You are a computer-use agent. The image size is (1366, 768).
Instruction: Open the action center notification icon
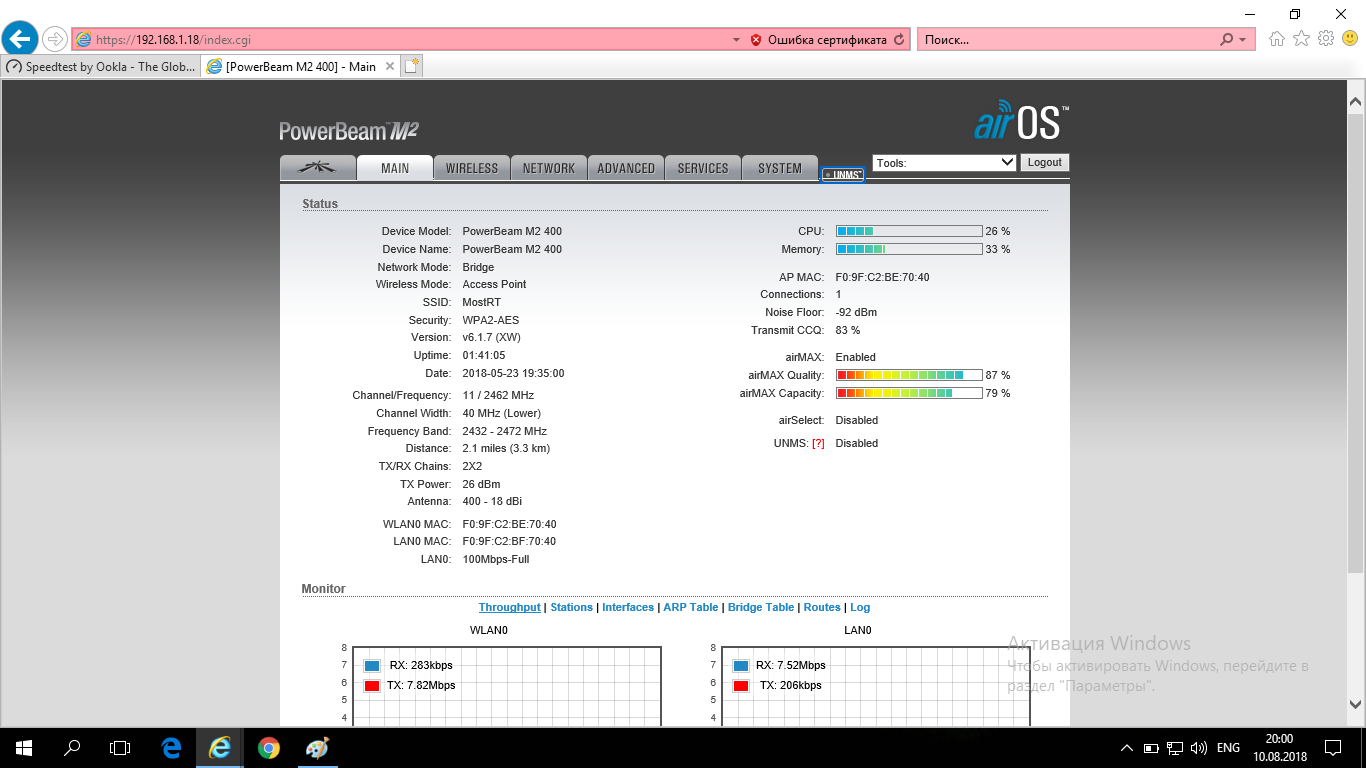1333,747
